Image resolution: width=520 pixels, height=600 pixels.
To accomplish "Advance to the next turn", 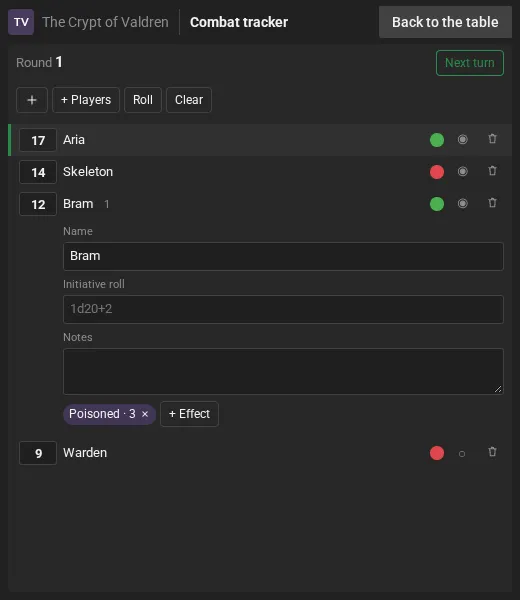I will [469, 63].
